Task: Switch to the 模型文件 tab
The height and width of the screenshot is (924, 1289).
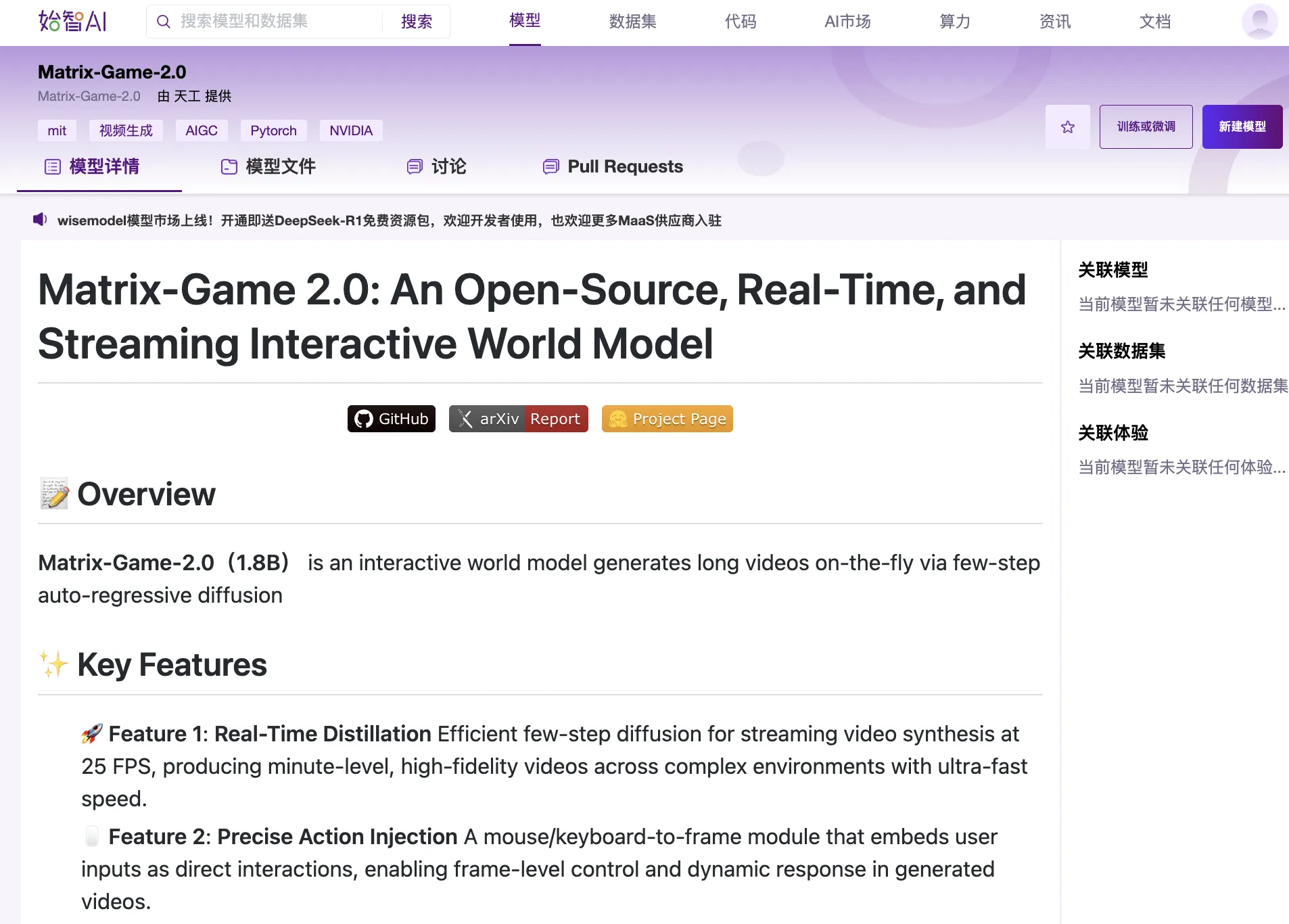Action: click(x=268, y=166)
